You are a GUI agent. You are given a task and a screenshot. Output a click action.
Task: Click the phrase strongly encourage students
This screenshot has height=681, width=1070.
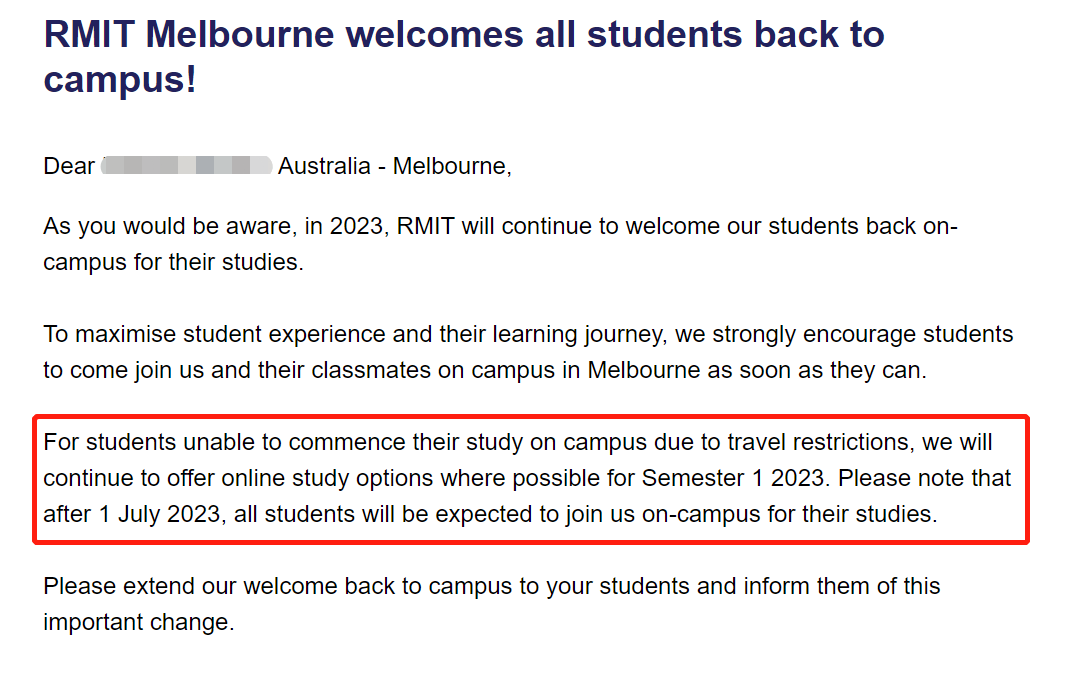[x=863, y=334]
